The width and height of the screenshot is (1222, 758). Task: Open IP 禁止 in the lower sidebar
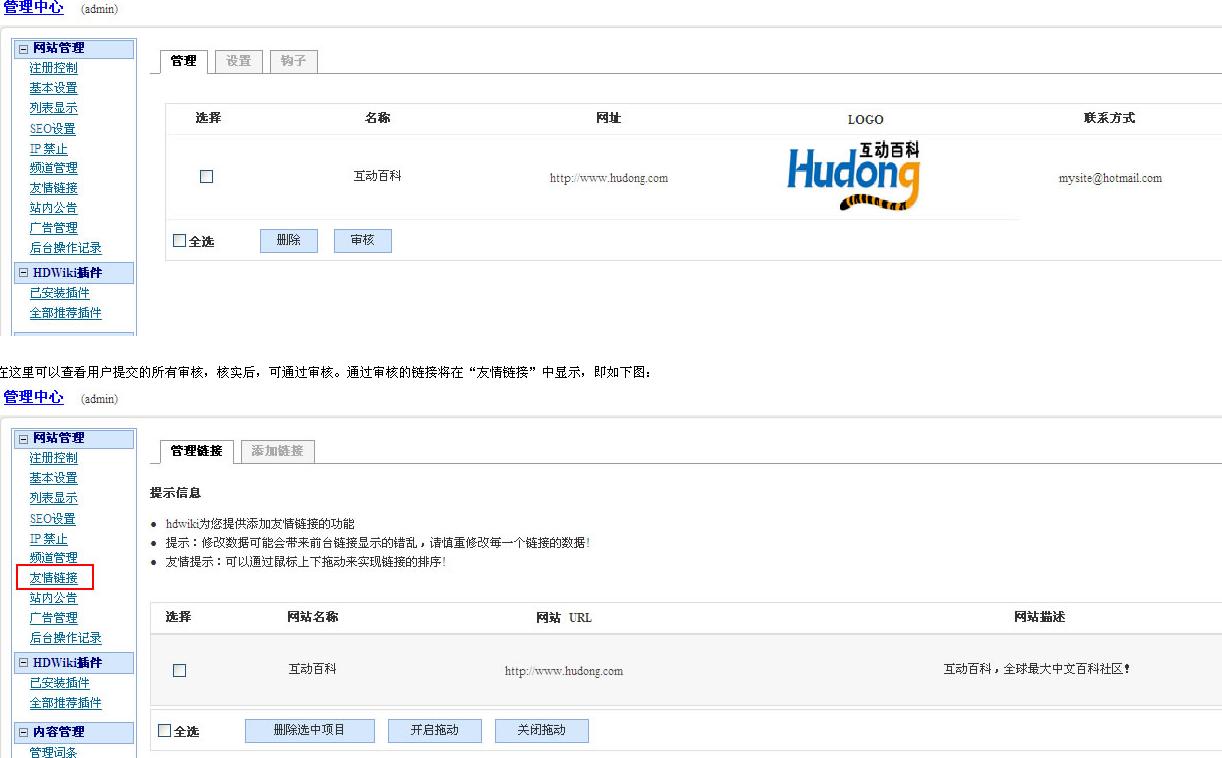48,539
